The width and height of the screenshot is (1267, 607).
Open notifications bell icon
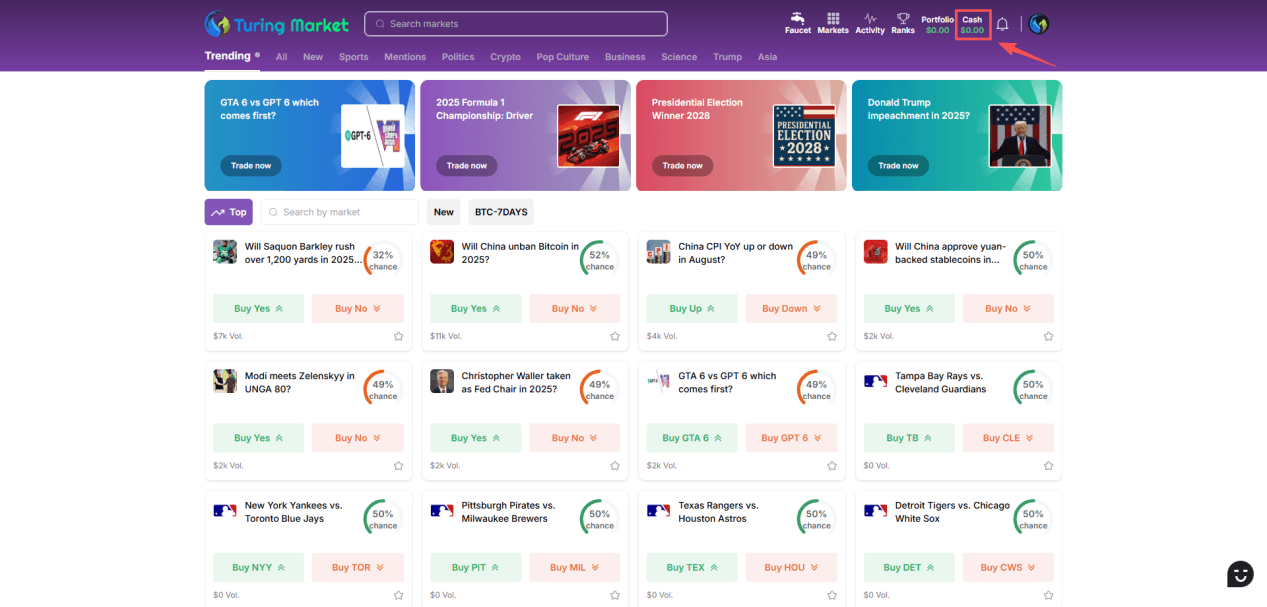pos(1002,24)
